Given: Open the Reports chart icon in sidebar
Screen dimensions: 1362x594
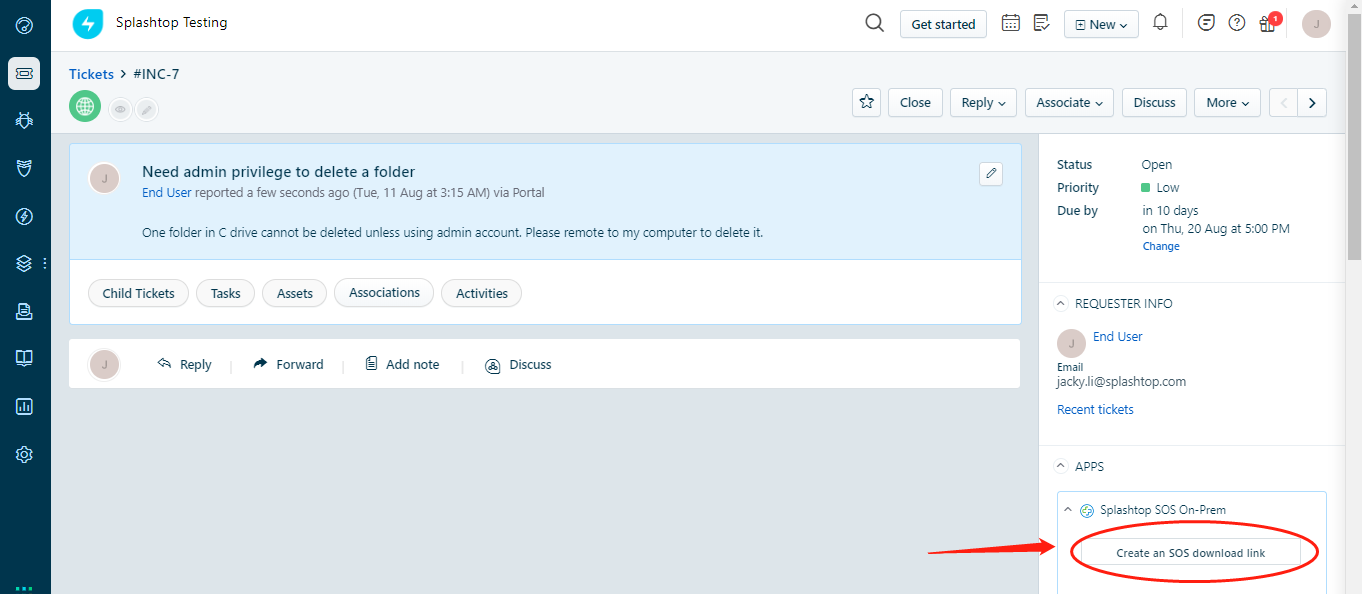Looking at the screenshot, I should (24, 406).
